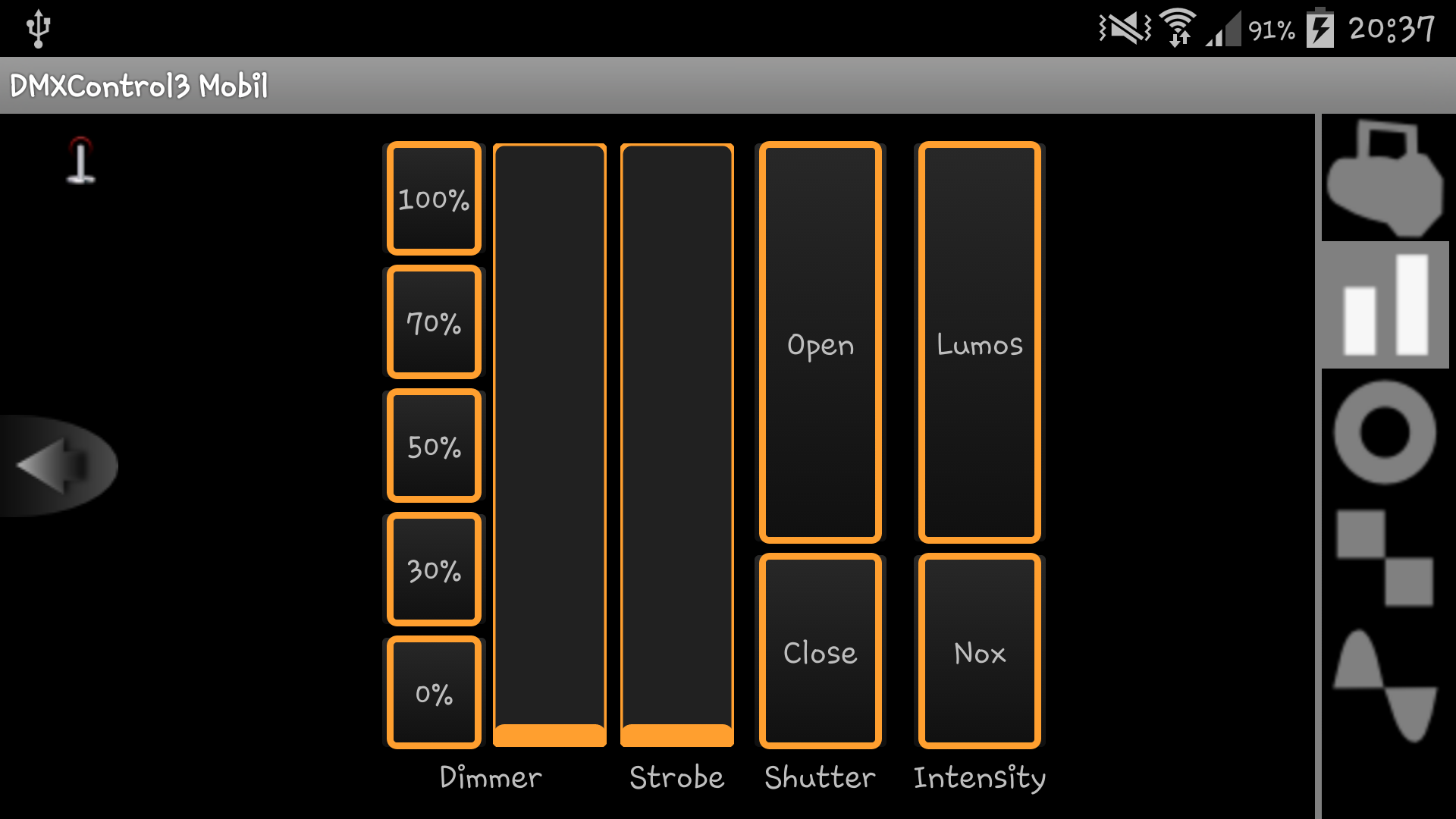Screen dimensions: 1456x819
Task: Click the Strobe vertical slider bar
Action: pyautogui.click(x=676, y=444)
